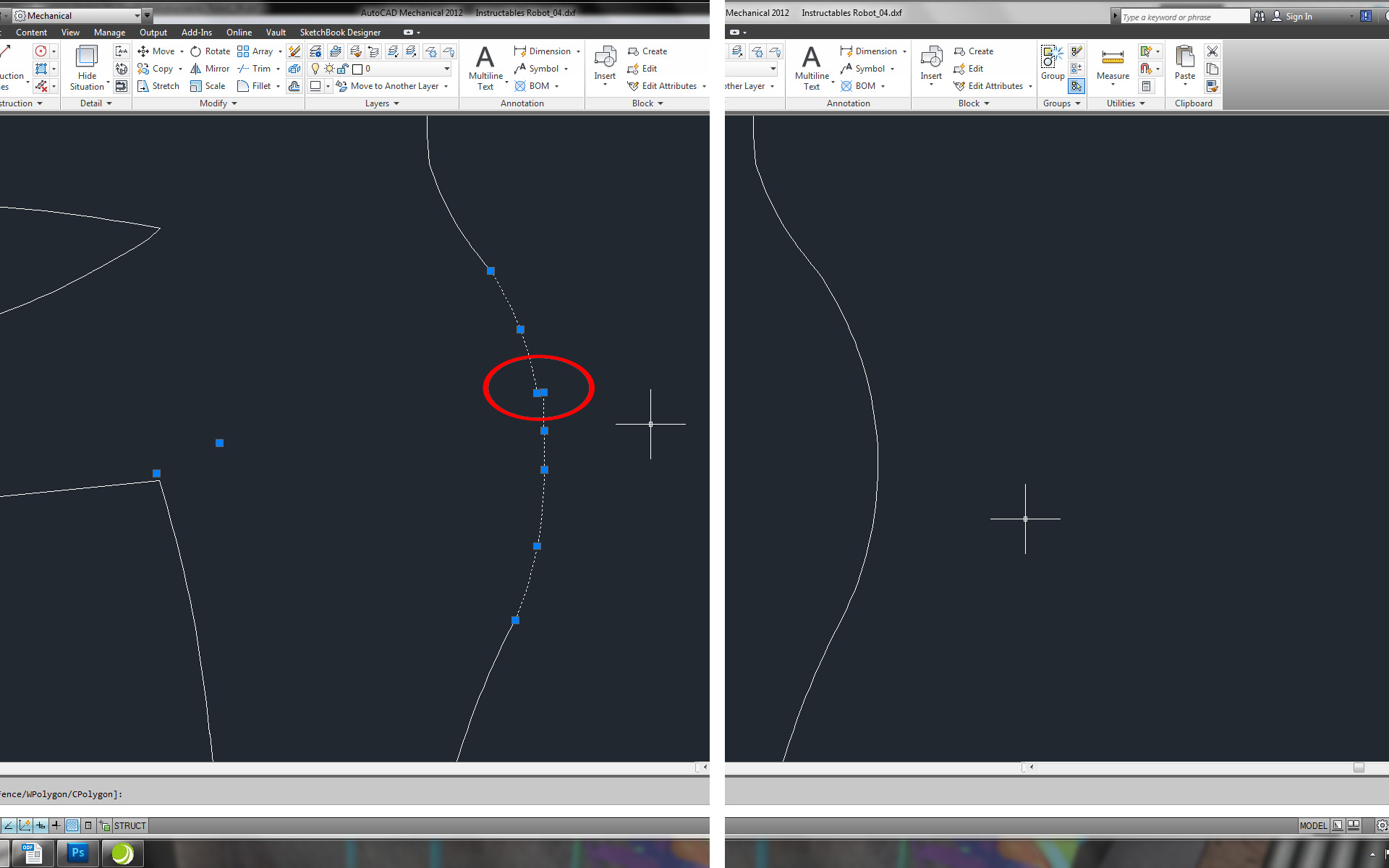The height and width of the screenshot is (868, 1389).
Task: Click the Sign In link
Action: coord(1298,17)
